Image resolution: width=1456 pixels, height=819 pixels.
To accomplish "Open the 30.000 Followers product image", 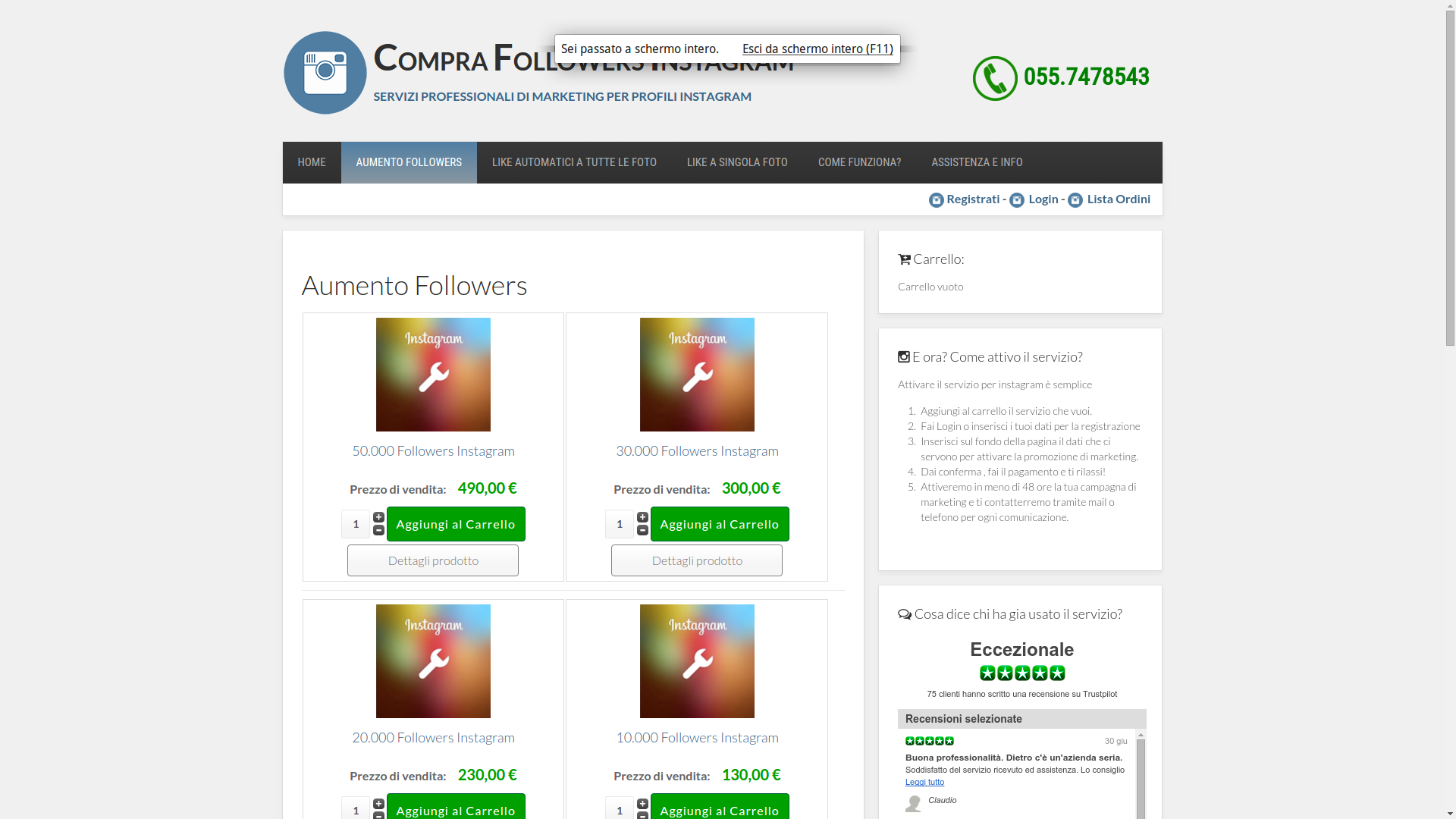I will 697,375.
